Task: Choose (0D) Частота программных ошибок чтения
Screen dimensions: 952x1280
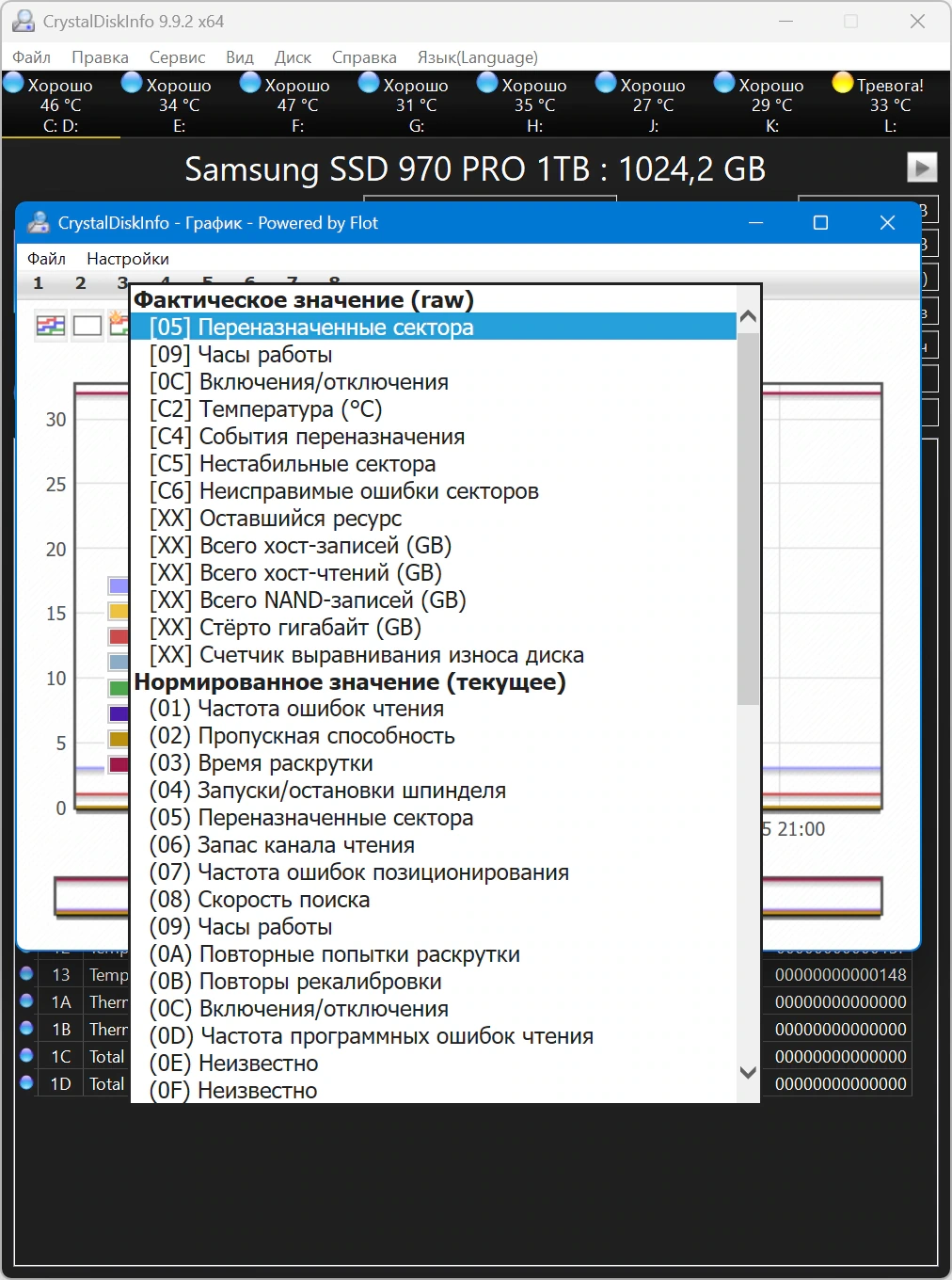Action: coord(434,1035)
